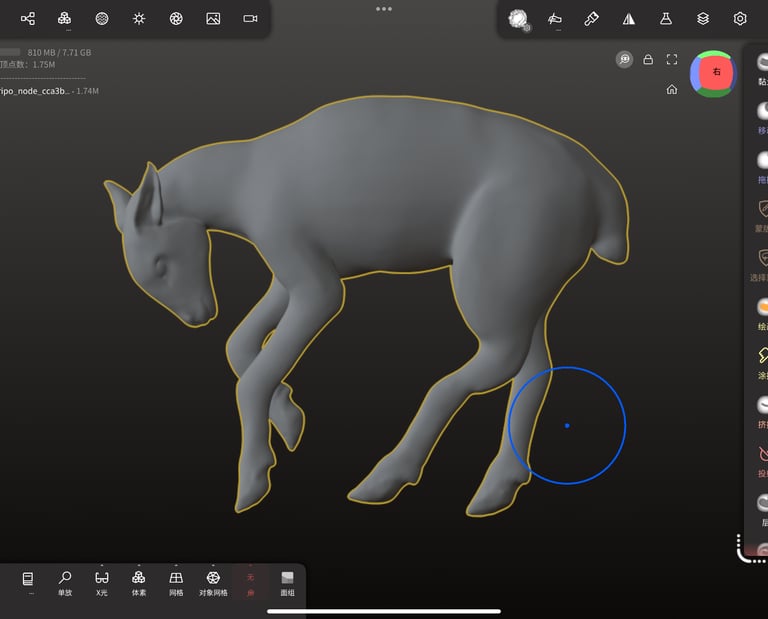768x619 pixels.
Task: Select the 层 layer brush tool
Action: (762, 510)
